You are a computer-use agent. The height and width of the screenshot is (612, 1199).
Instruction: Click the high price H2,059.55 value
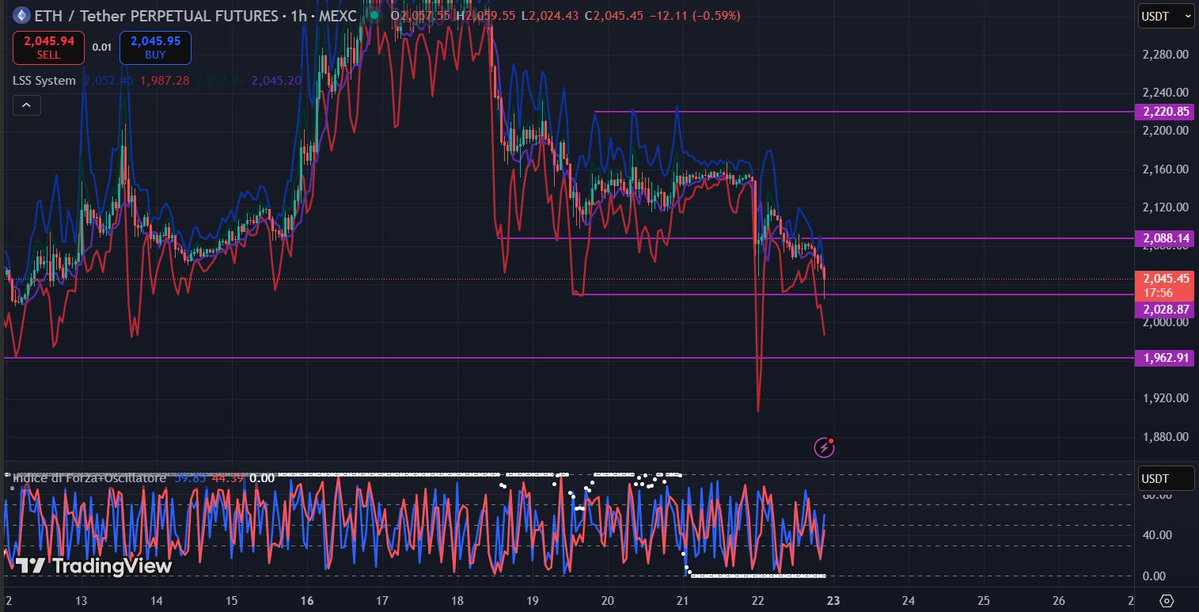486,15
